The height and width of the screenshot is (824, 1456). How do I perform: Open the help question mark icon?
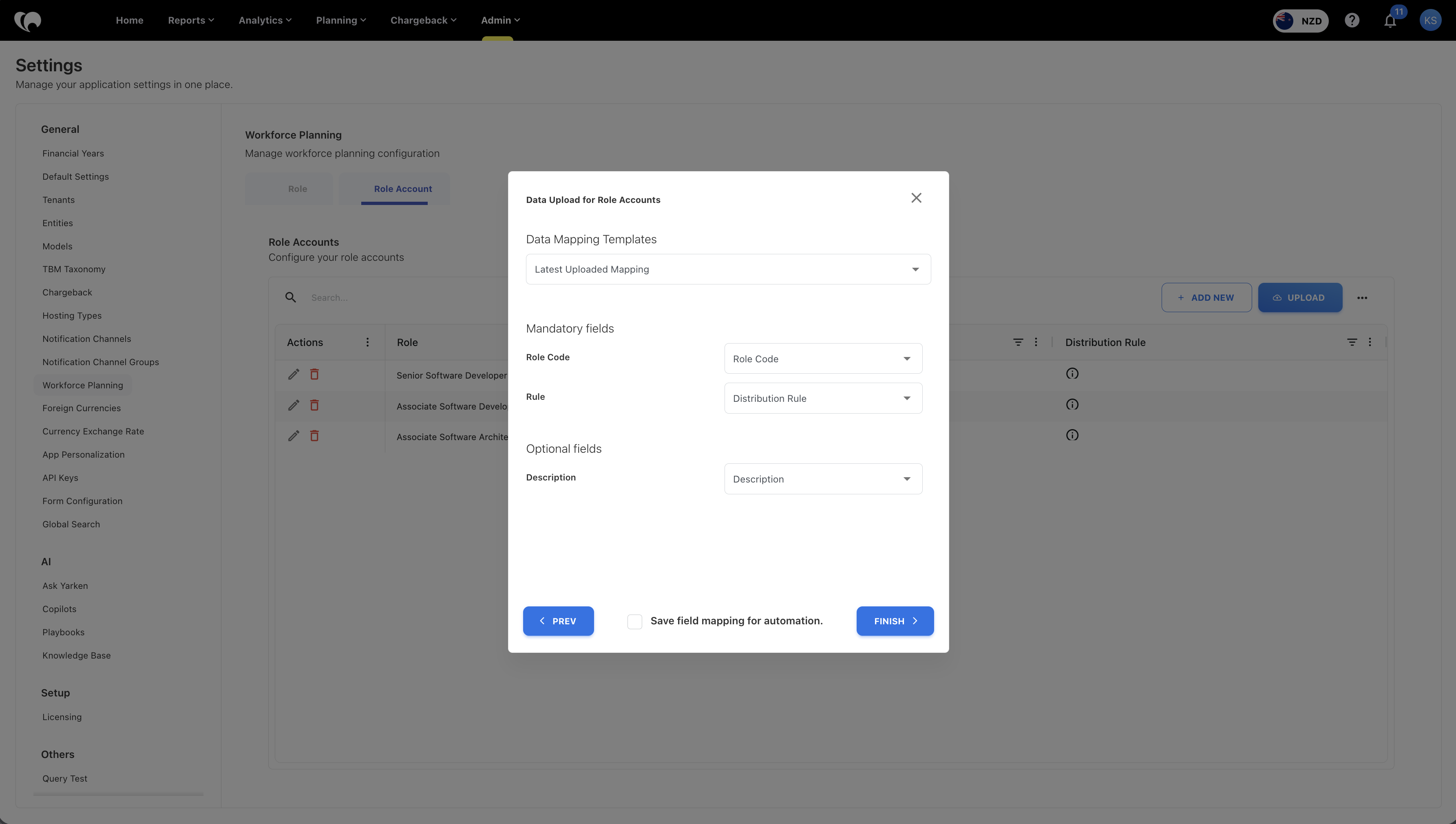1352,20
